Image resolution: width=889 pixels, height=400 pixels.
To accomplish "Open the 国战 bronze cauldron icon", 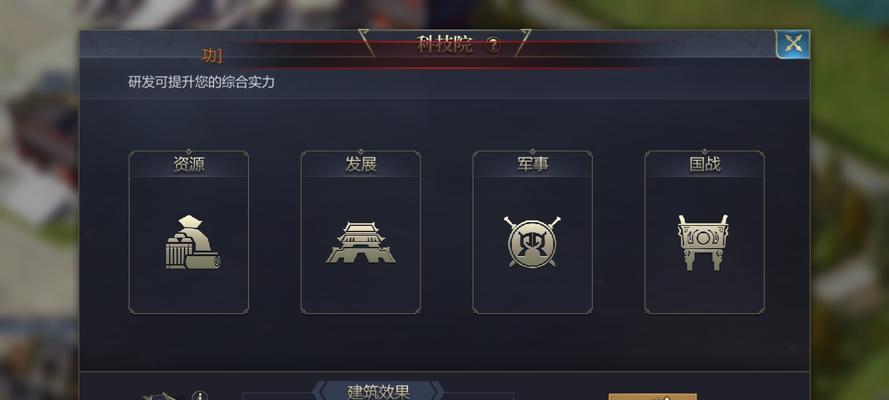I will click(703, 242).
